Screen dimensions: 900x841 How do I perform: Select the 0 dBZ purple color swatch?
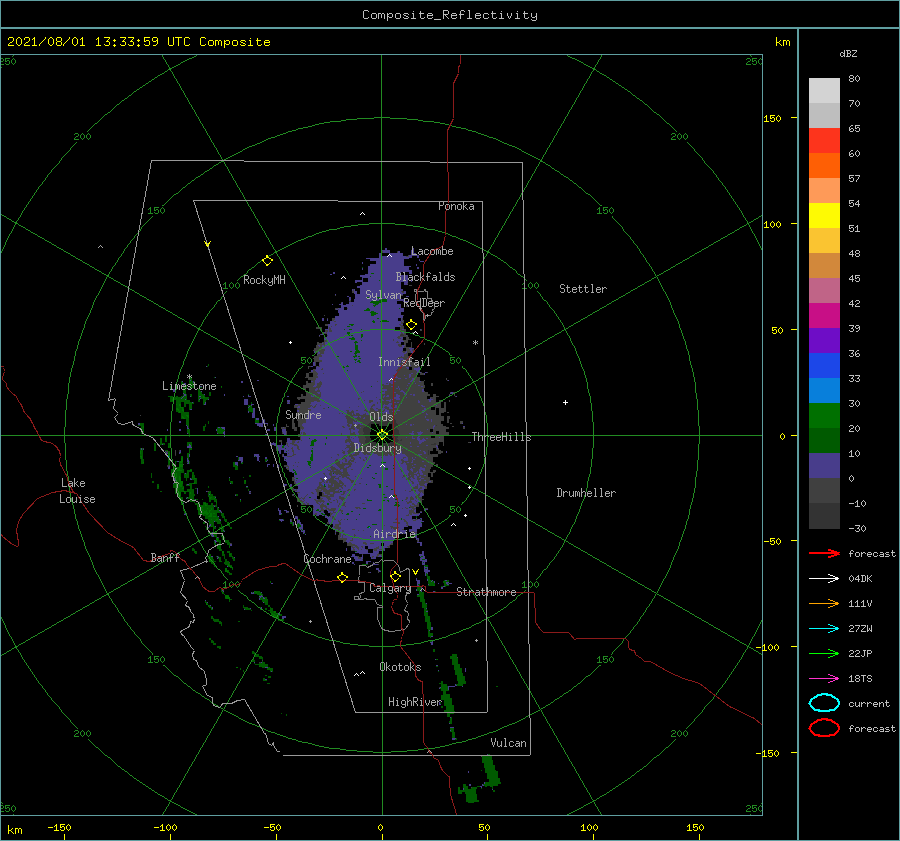coord(824,466)
